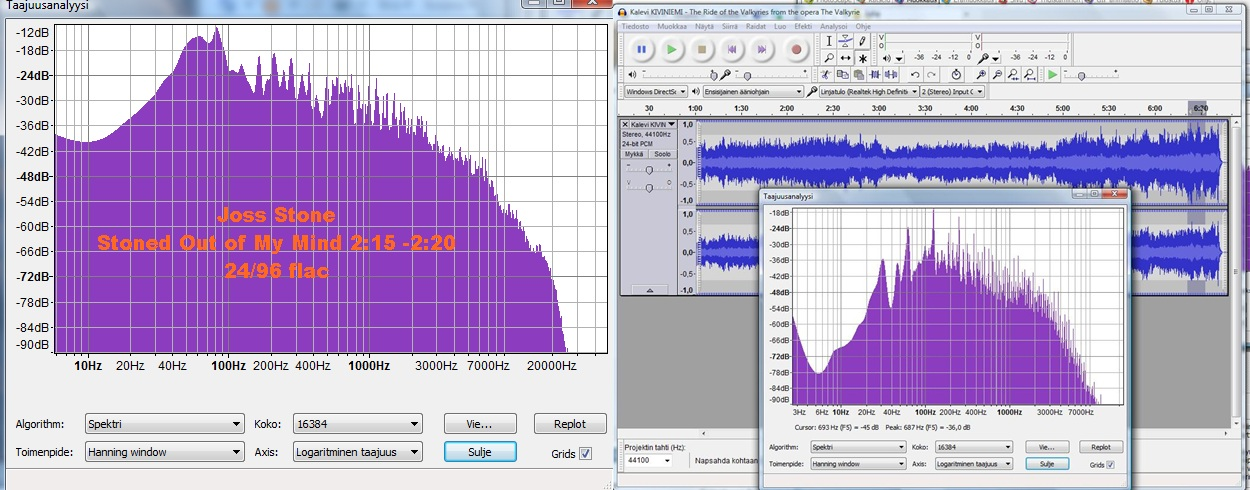Toggle Mykkä mute on the track
This screenshot has width=1250, height=490.
pyautogui.click(x=634, y=154)
